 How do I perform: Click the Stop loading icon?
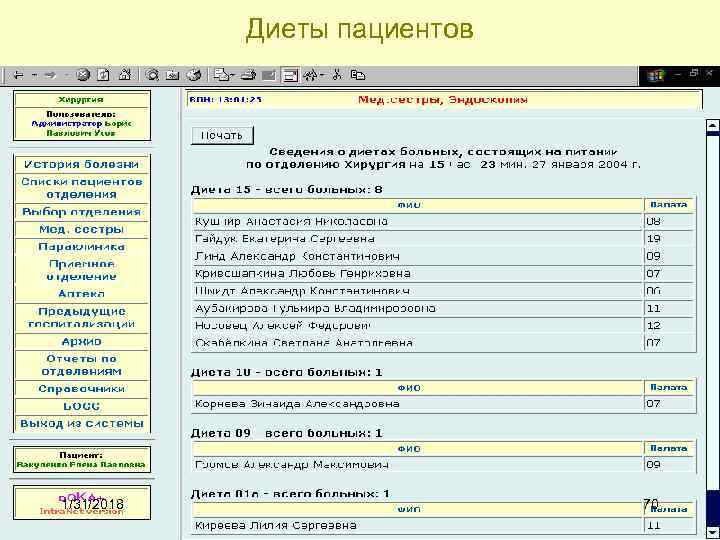point(83,75)
